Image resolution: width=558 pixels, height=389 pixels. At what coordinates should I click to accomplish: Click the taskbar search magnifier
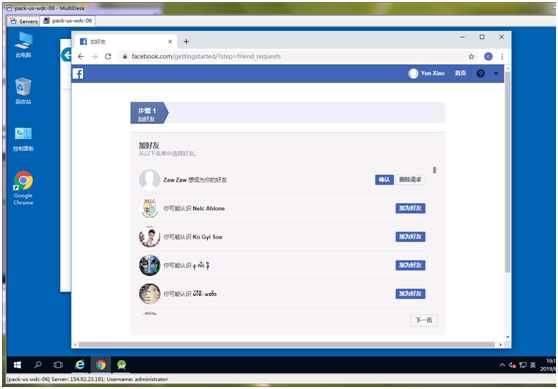click(x=38, y=365)
